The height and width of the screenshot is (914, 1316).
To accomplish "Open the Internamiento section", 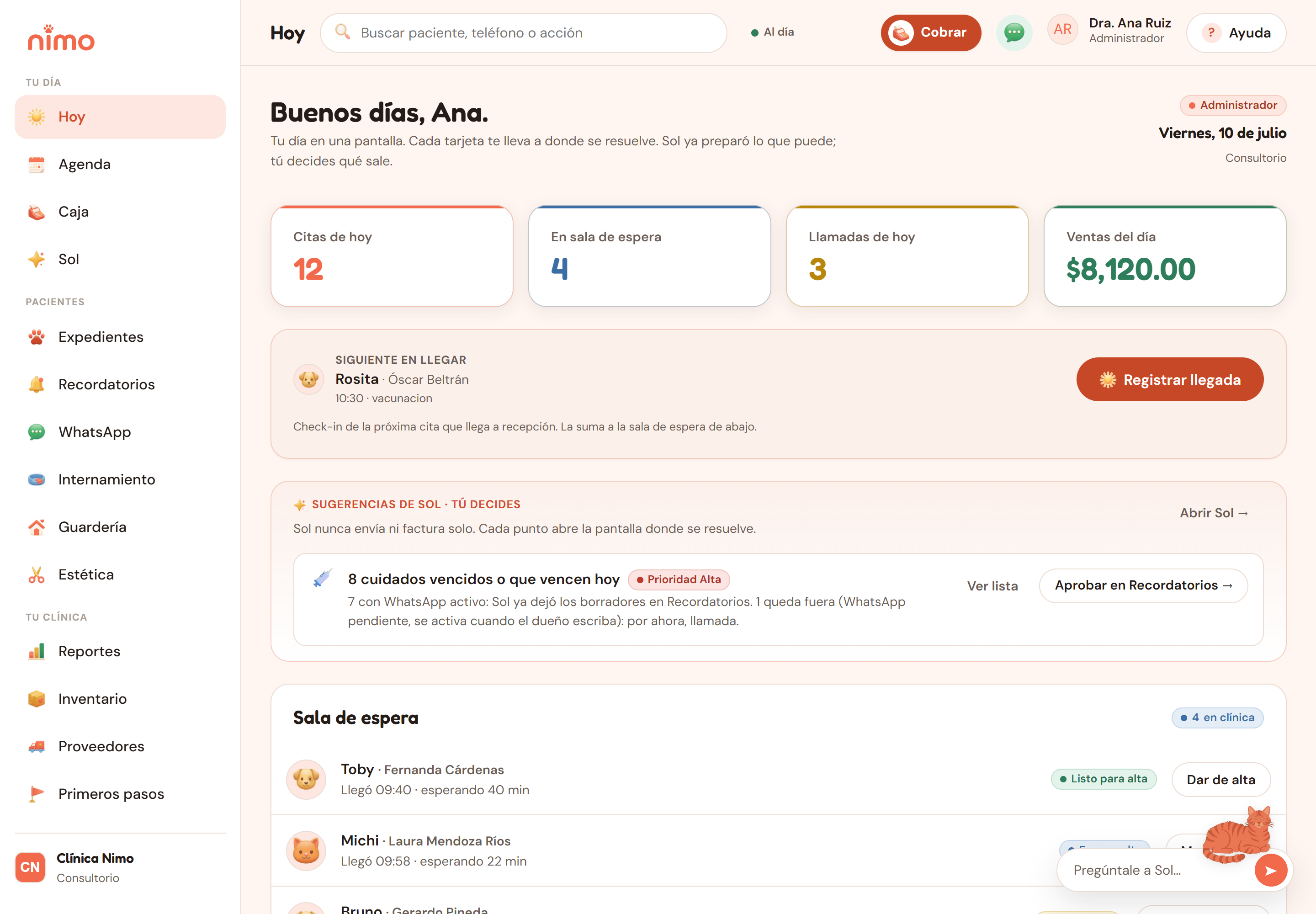I will (x=120, y=479).
